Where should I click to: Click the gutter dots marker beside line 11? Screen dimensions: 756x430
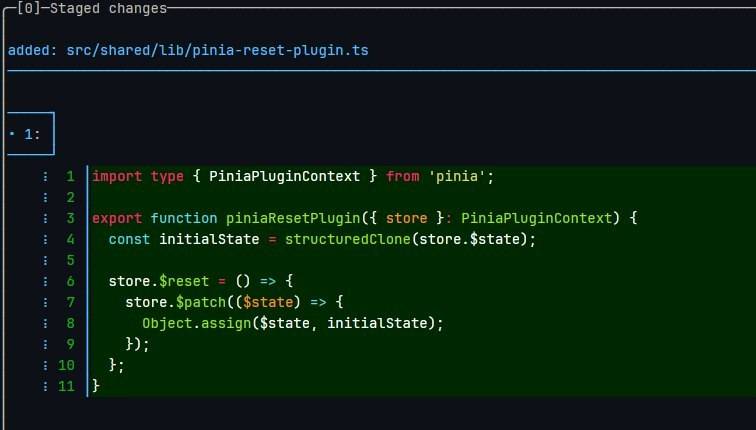pyautogui.click(x=45, y=386)
